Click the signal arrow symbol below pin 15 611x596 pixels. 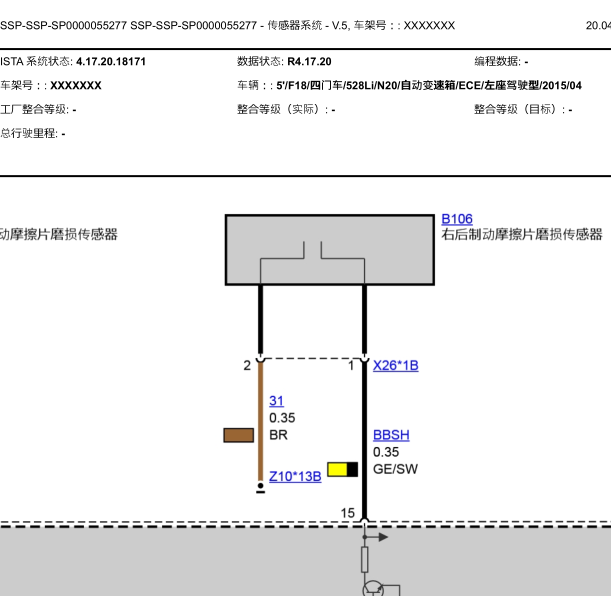pos(376,537)
